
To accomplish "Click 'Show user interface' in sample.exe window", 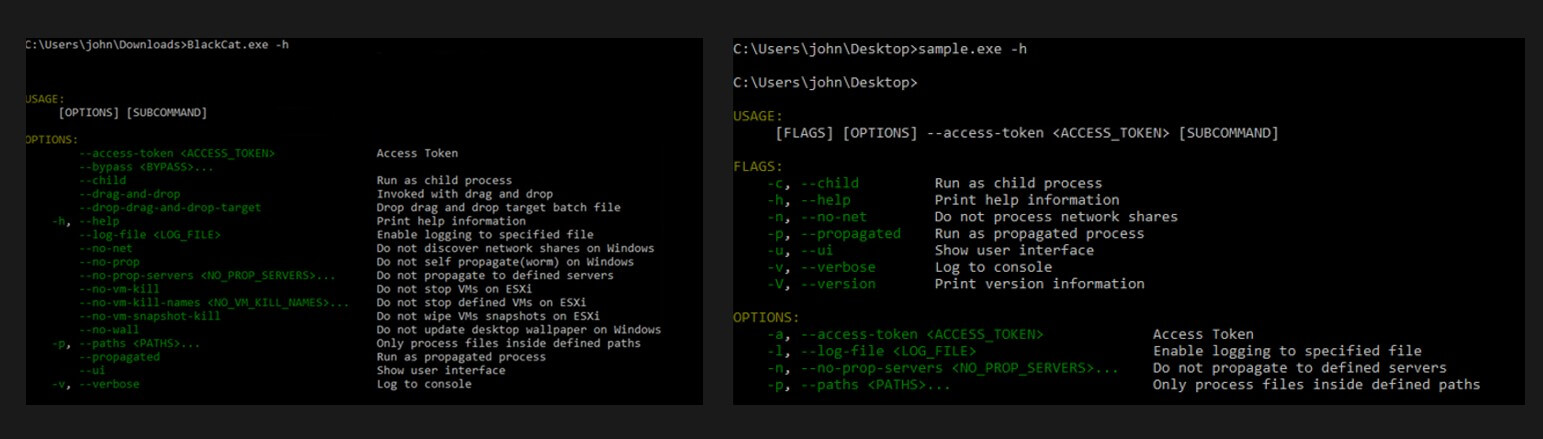I will (1014, 250).
